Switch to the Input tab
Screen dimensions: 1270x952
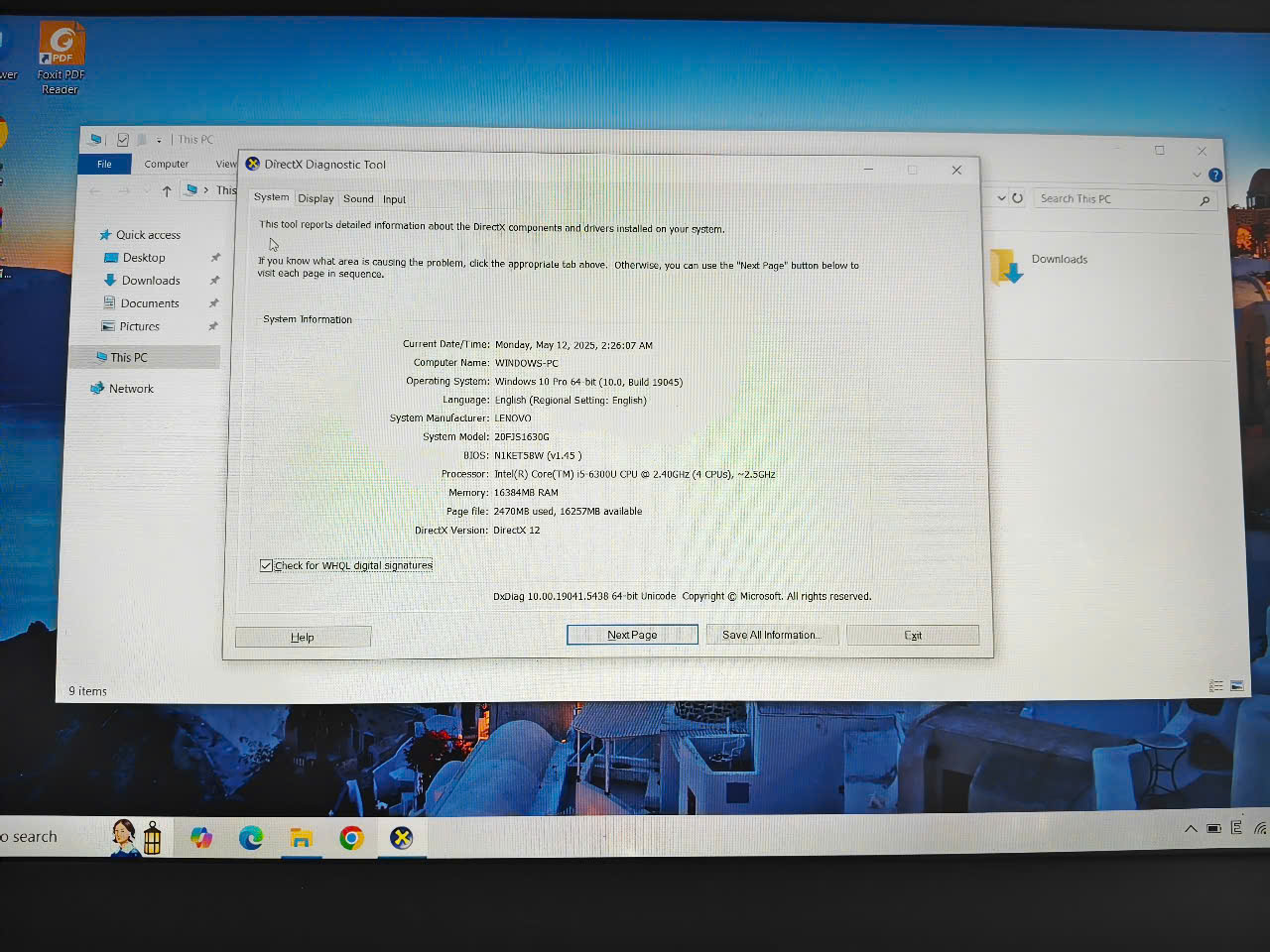tap(394, 199)
